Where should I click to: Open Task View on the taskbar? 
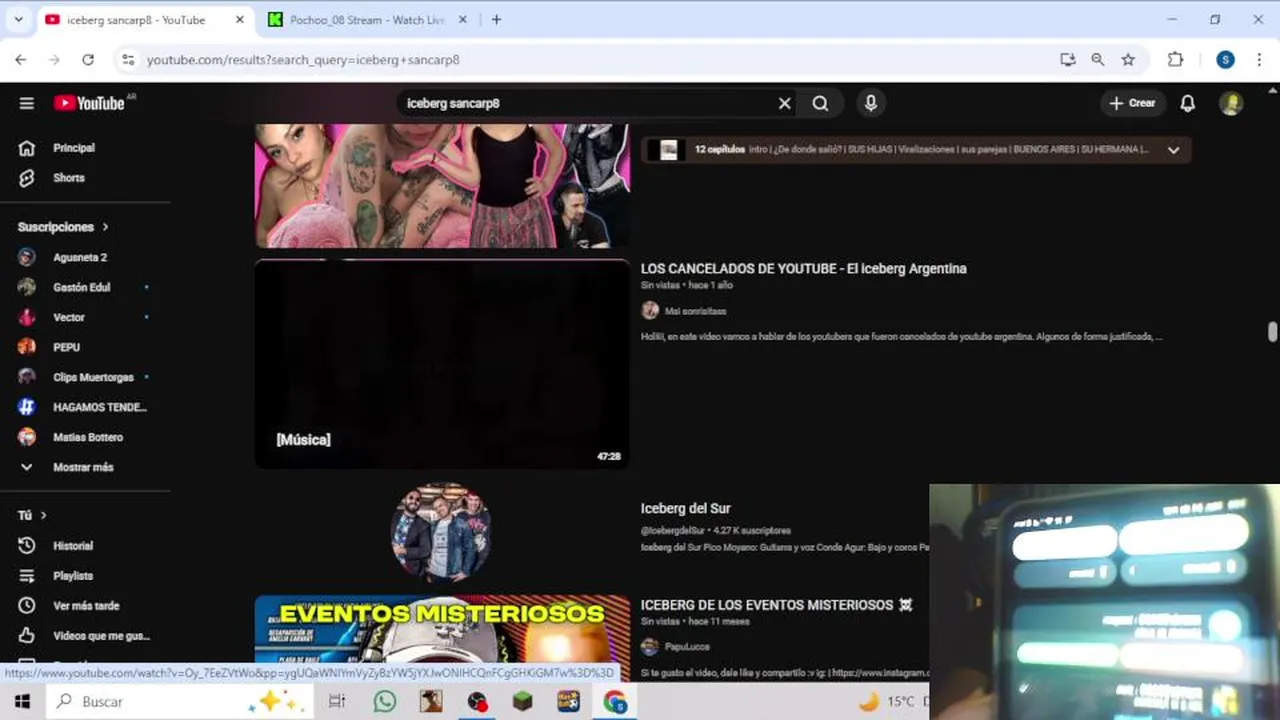(x=337, y=702)
